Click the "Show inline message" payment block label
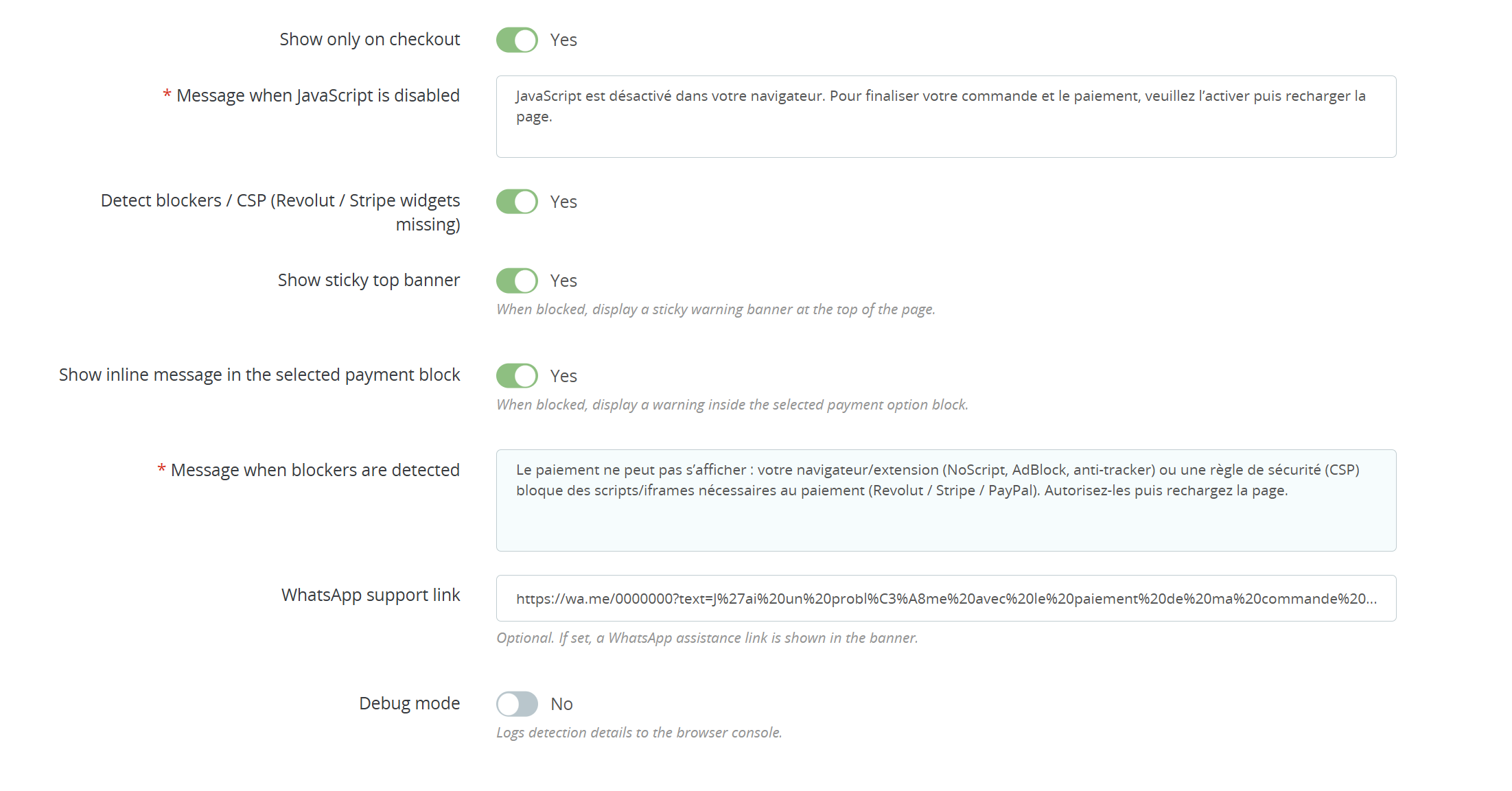The width and height of the screenshot is (1512, 791). 259,375
